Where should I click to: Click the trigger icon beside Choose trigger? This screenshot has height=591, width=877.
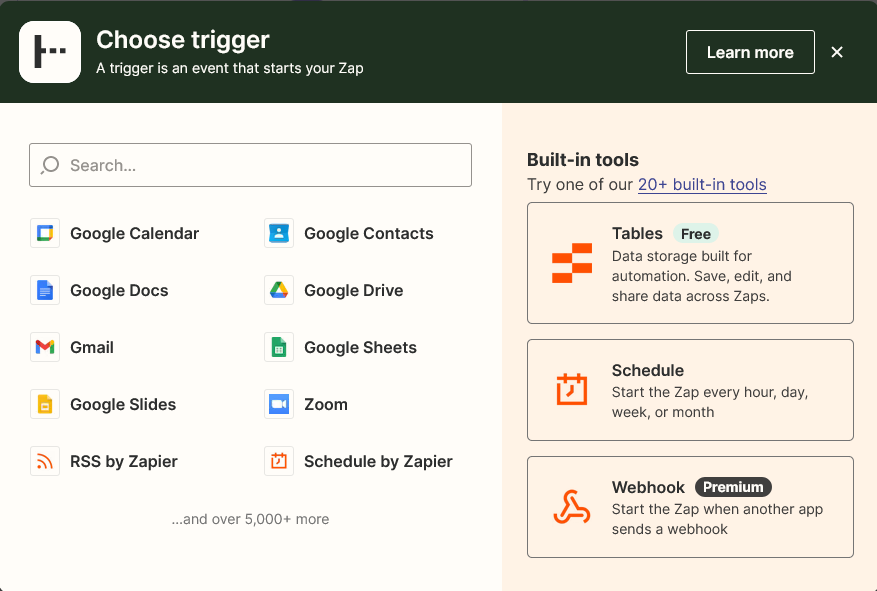50,52
